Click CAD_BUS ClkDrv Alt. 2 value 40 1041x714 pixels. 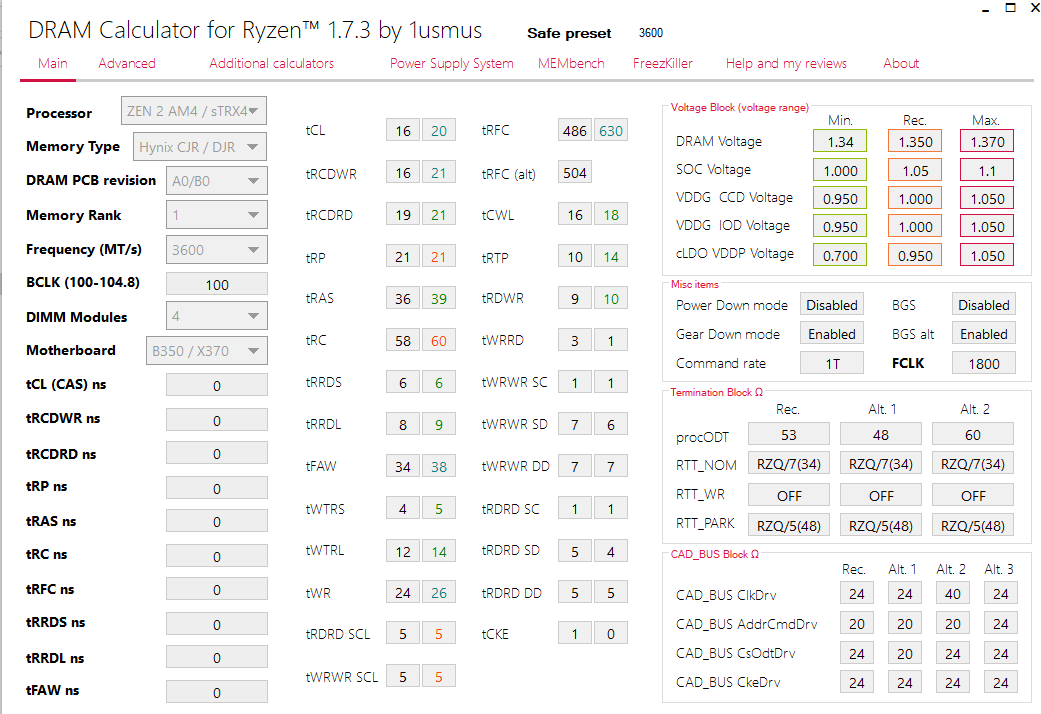(953, 594)
